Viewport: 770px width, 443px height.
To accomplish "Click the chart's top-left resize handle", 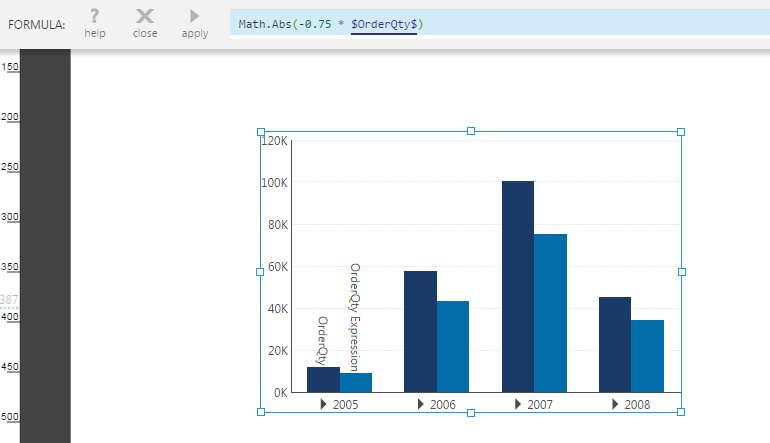I will (261, 132).
